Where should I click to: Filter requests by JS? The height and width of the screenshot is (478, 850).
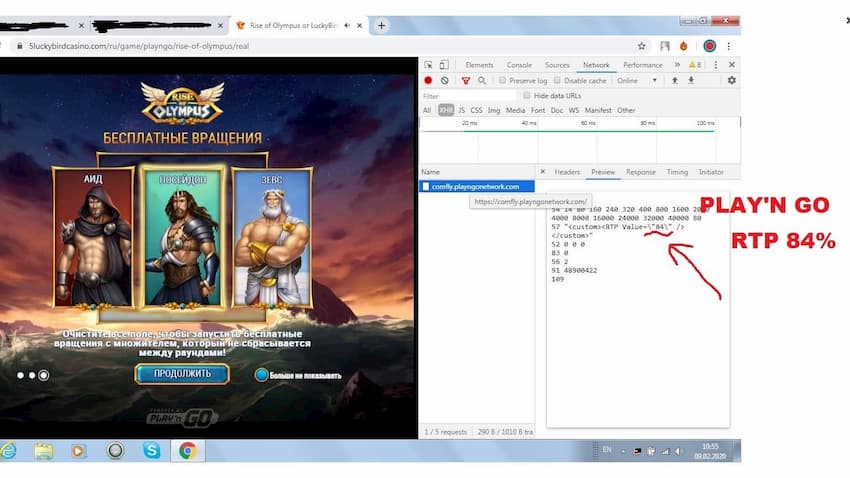pyautogui.click(x=461, y=111)
